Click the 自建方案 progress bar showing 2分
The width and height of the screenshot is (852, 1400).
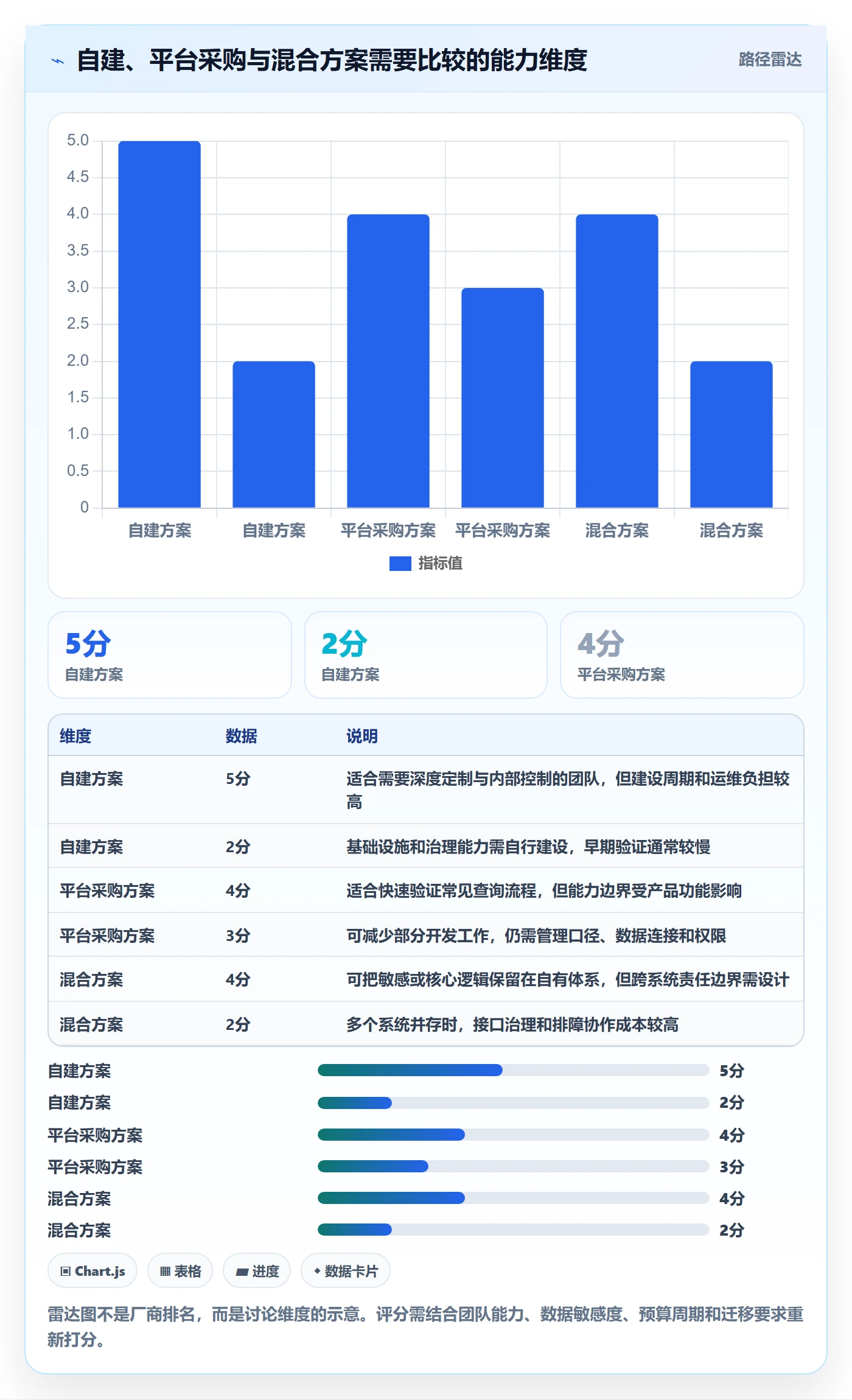point(514,1102)
